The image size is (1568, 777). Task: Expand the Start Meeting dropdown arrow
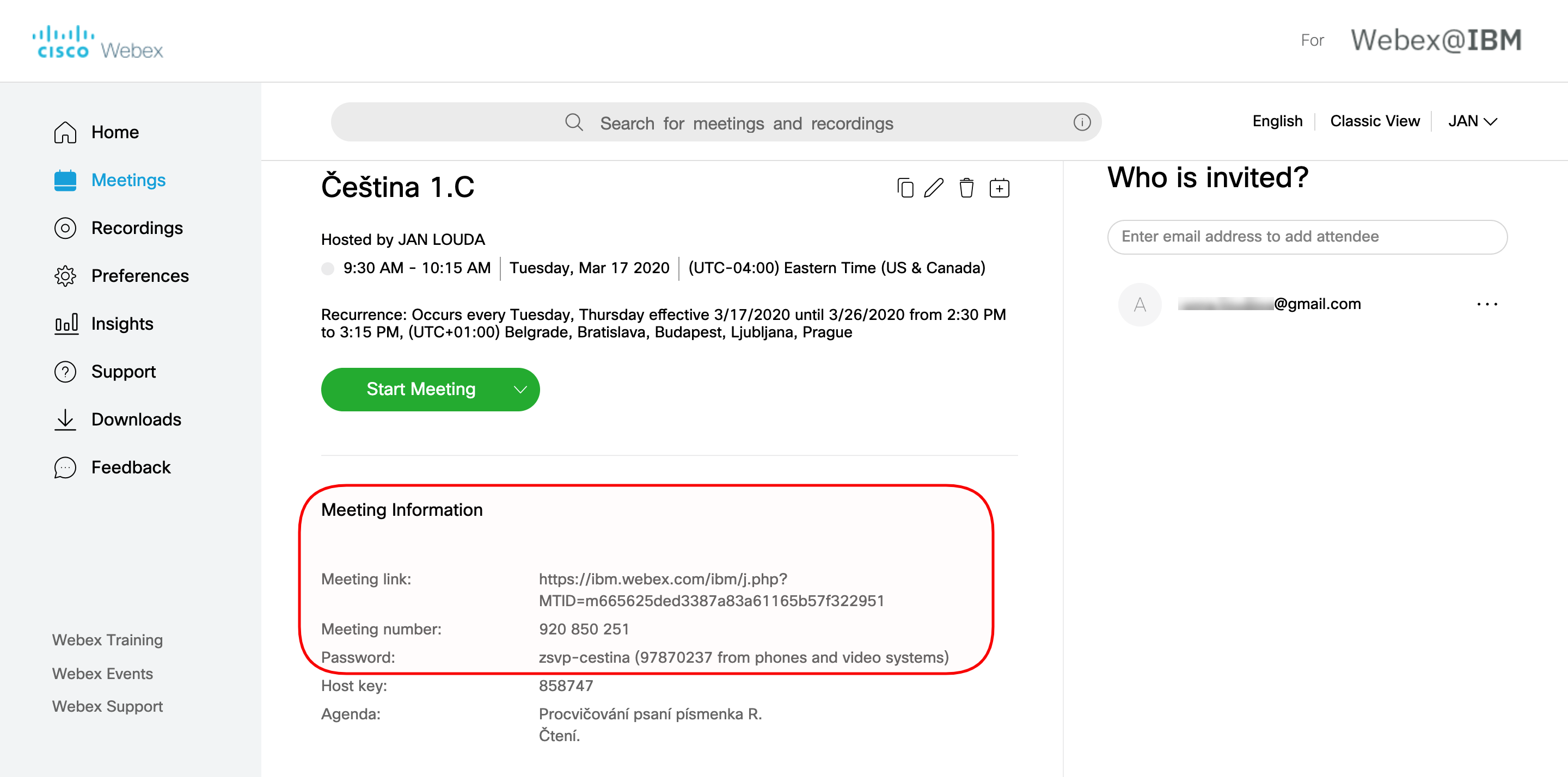520,390
